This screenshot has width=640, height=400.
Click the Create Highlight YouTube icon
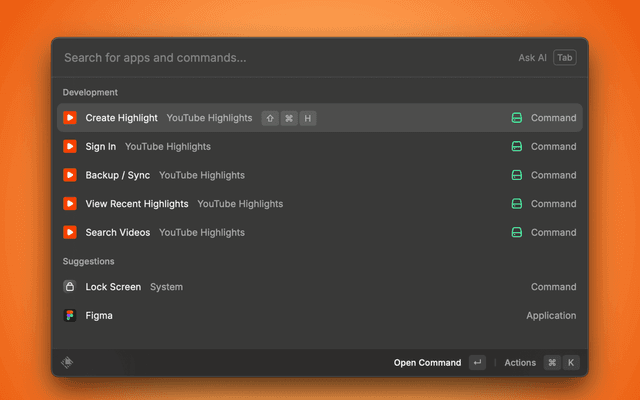(x=70, y=118)
